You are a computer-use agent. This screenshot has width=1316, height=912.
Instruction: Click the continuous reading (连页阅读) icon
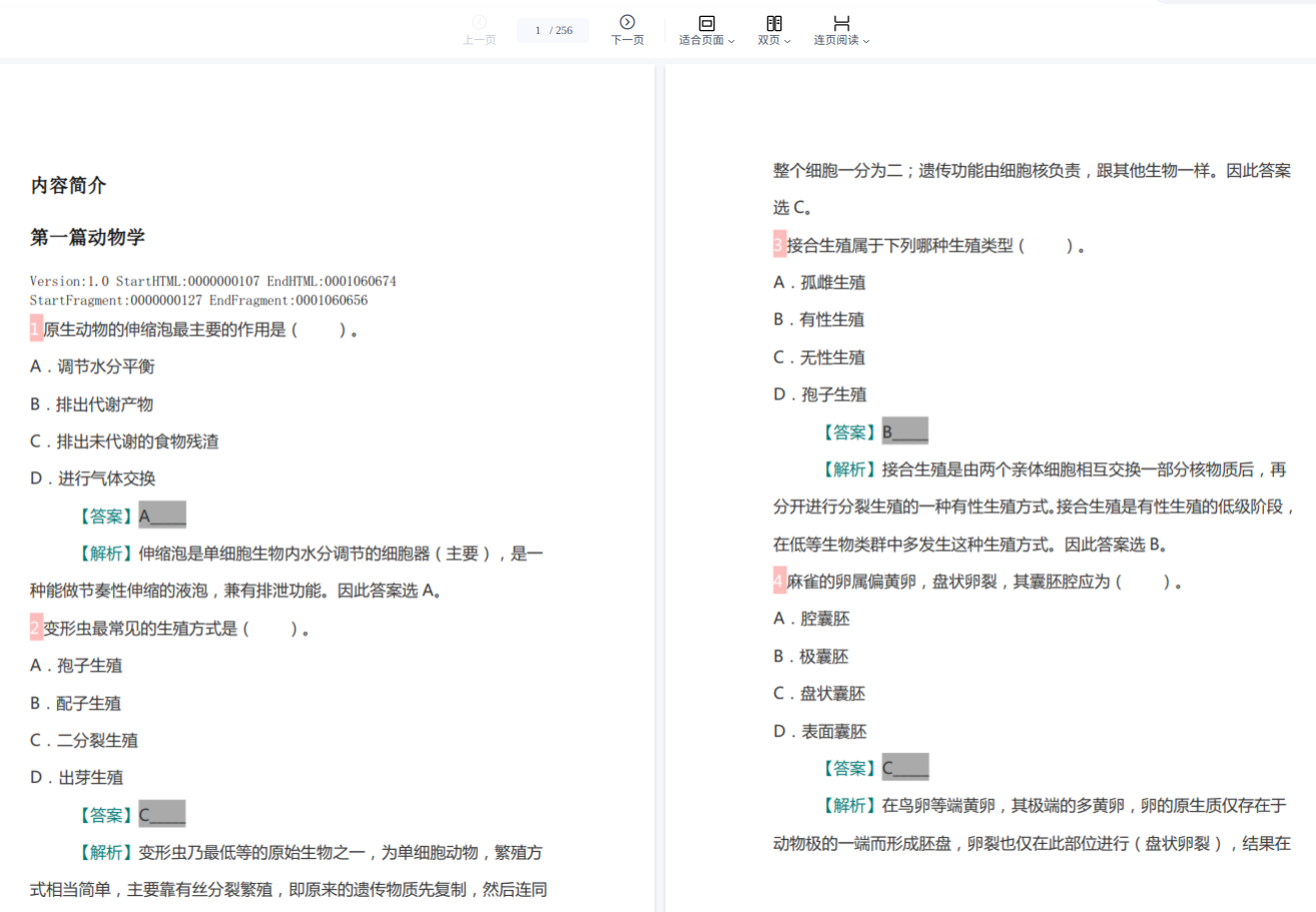pos(841,23)
